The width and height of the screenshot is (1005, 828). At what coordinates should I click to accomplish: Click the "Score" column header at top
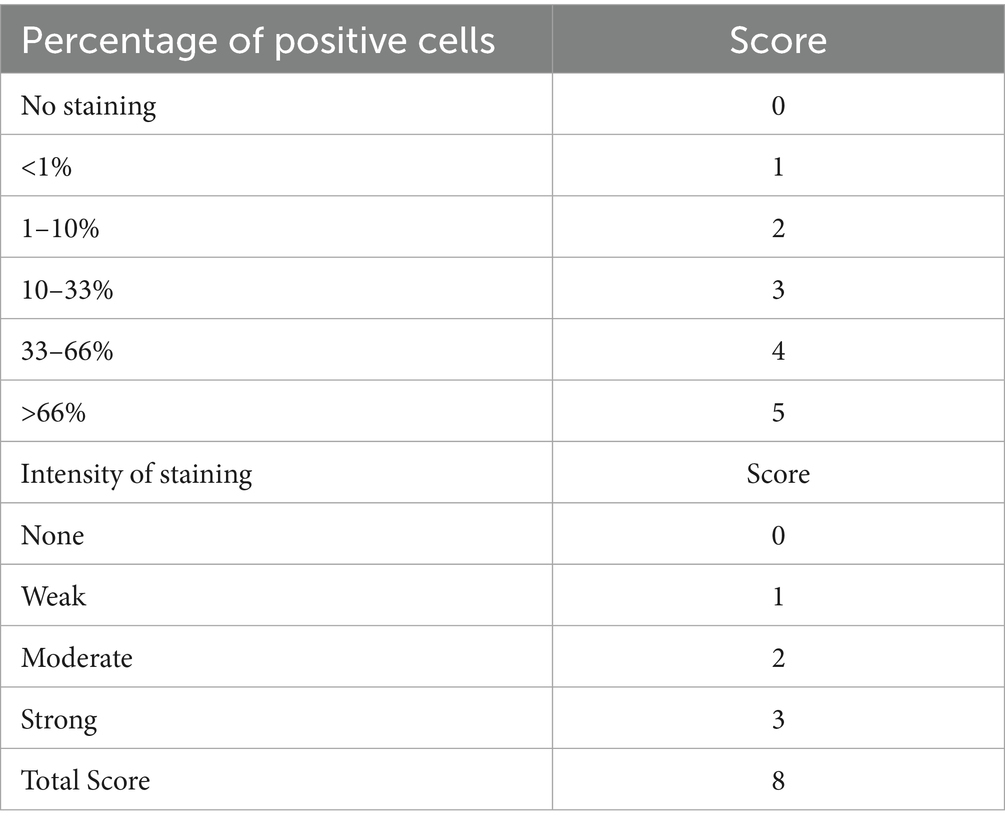[777, 40]
